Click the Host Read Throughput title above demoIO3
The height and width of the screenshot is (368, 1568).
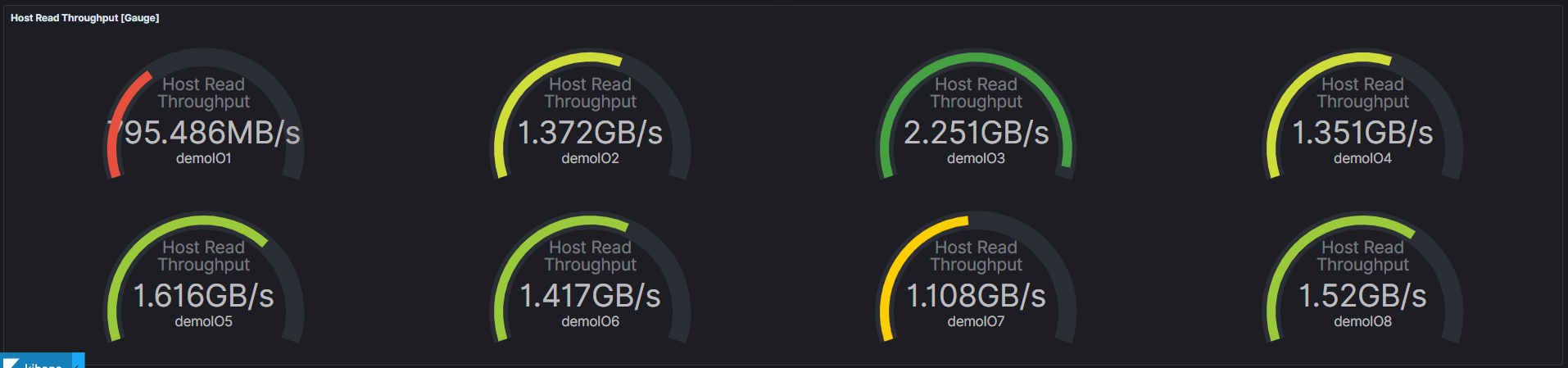976,93
